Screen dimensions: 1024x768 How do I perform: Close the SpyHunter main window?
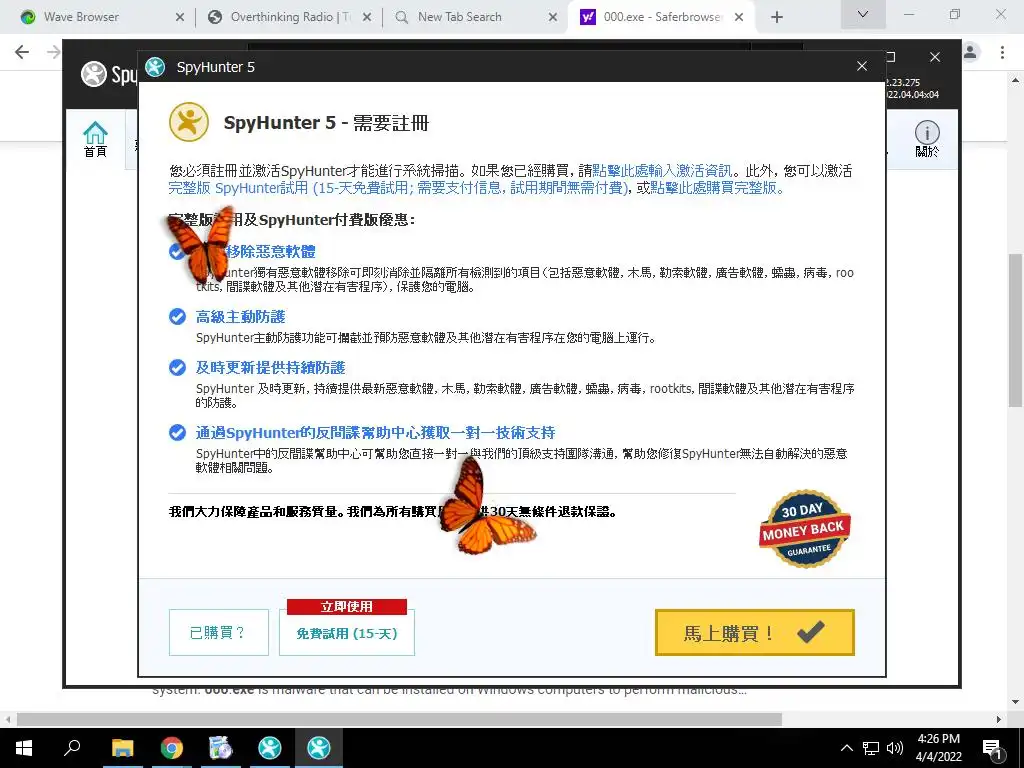(935, 57)
